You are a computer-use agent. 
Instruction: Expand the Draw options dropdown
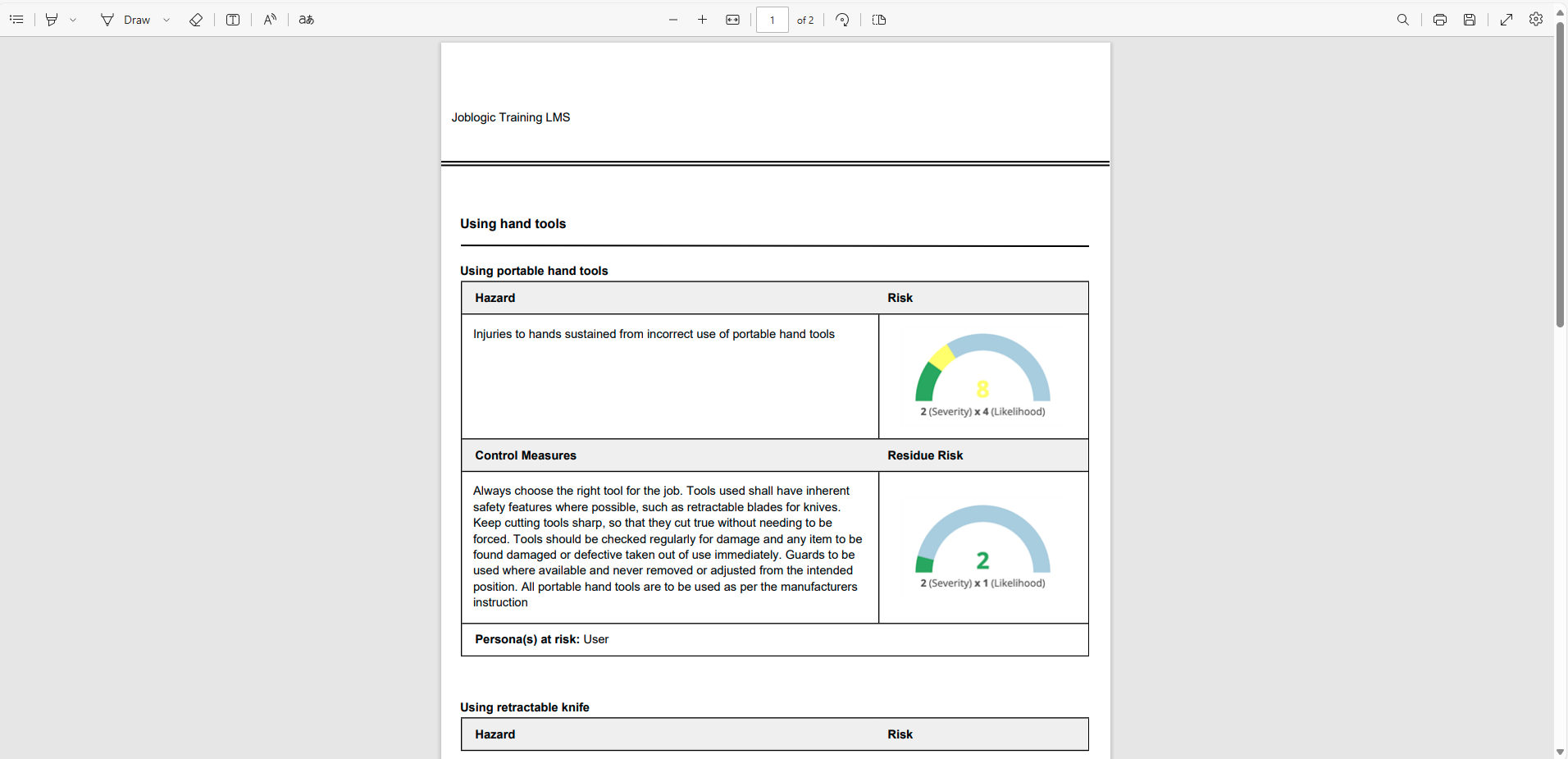(166, 20)
